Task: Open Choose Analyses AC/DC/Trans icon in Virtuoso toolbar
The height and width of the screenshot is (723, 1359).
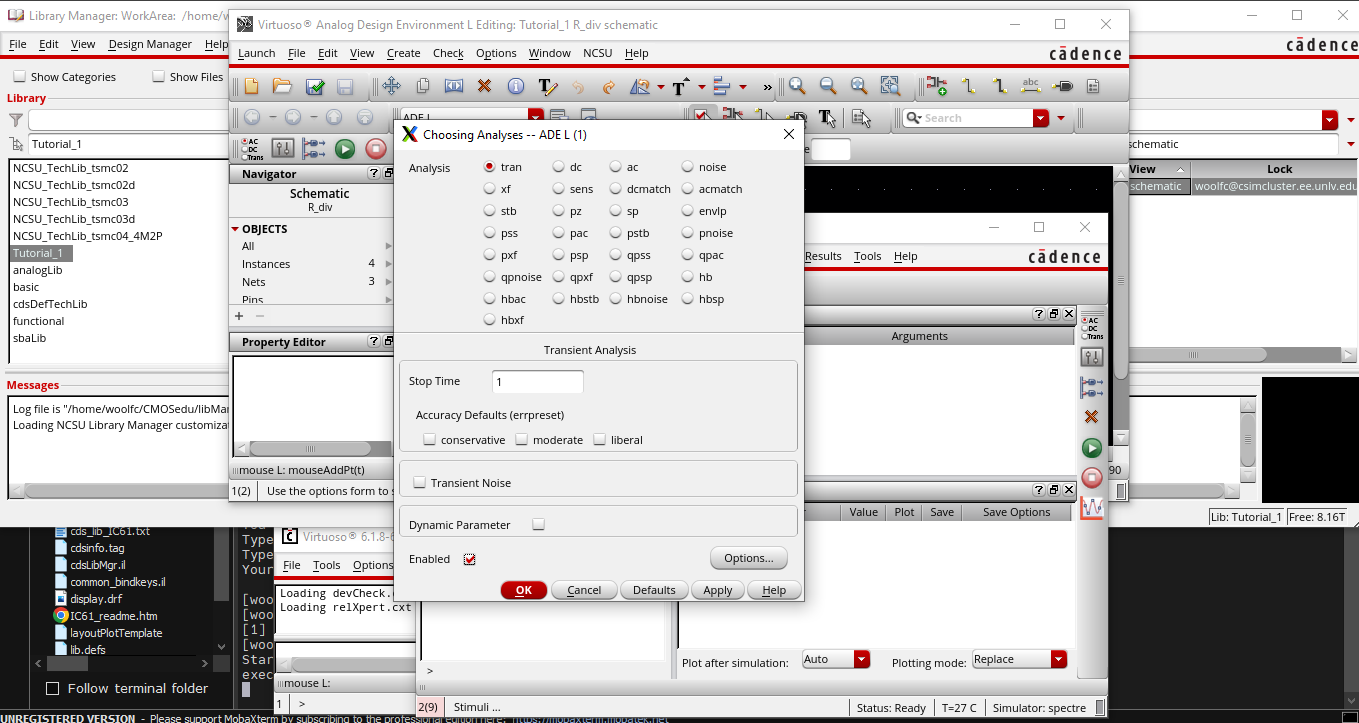Action: [x=253, y=149]
